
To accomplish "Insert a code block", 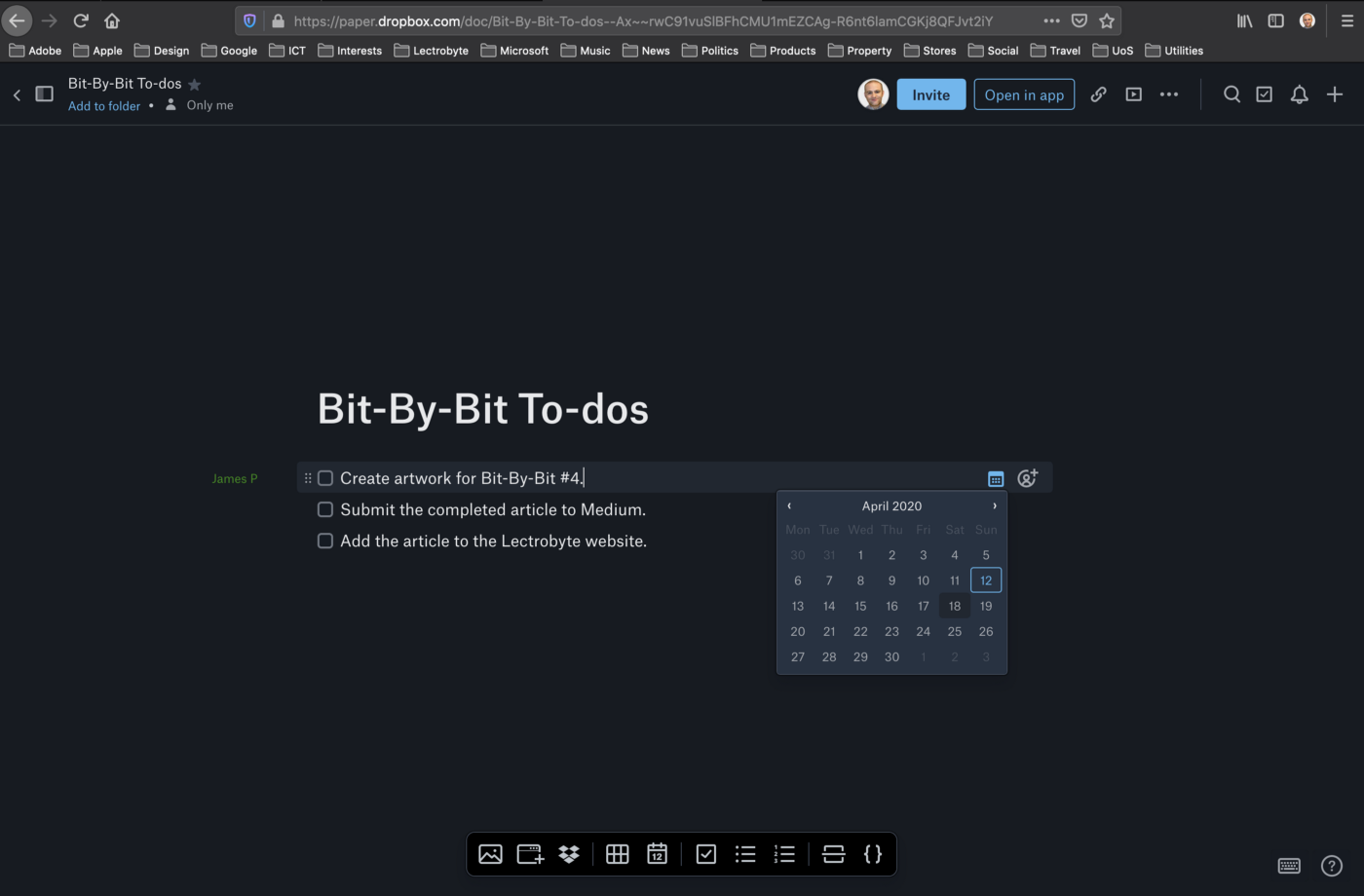I will click(873, 854).
